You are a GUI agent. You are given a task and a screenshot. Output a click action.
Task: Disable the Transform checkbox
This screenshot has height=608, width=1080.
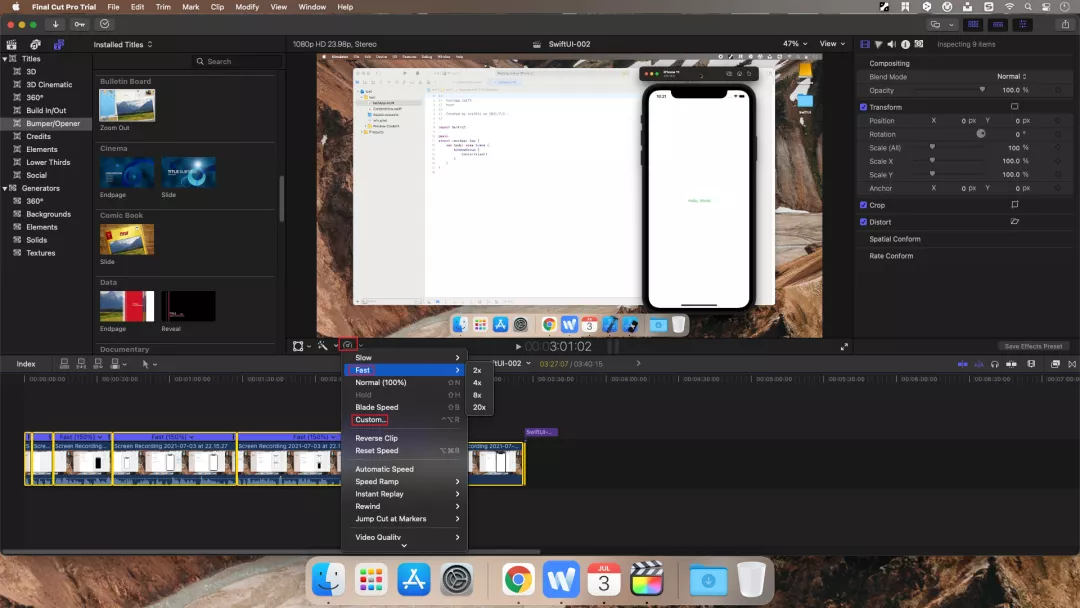(x=864, y=107)
